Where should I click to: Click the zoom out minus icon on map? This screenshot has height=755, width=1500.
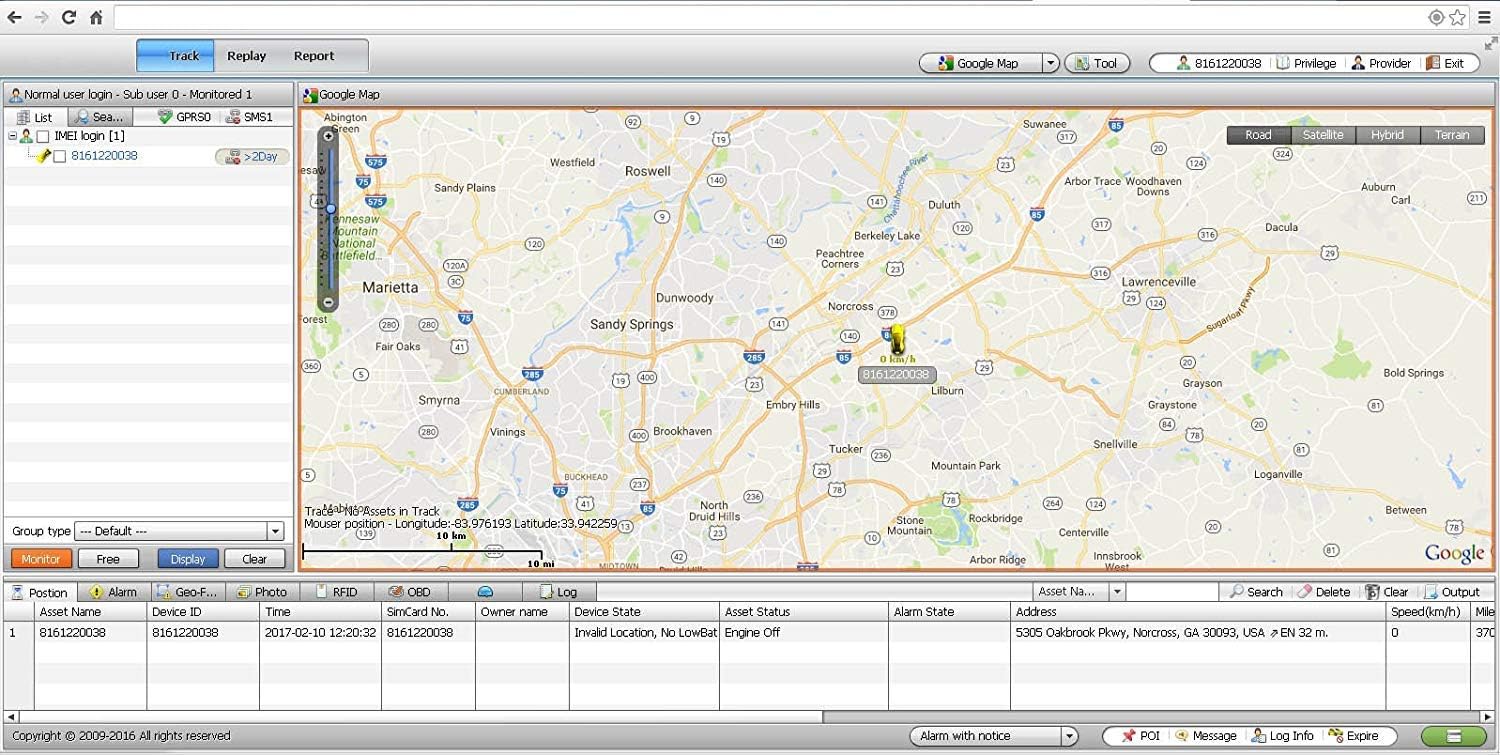tap(328, 302)
